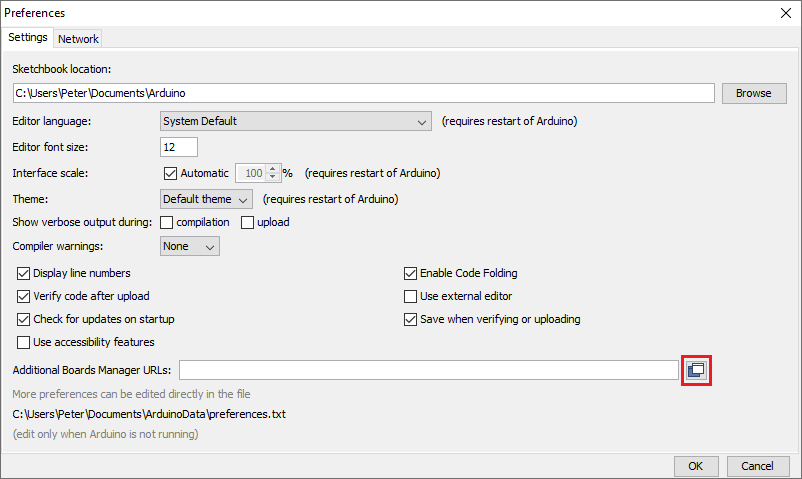Enable Use external editor option
802x479 pixels.
pyautogui.click(x=410, y=296)
